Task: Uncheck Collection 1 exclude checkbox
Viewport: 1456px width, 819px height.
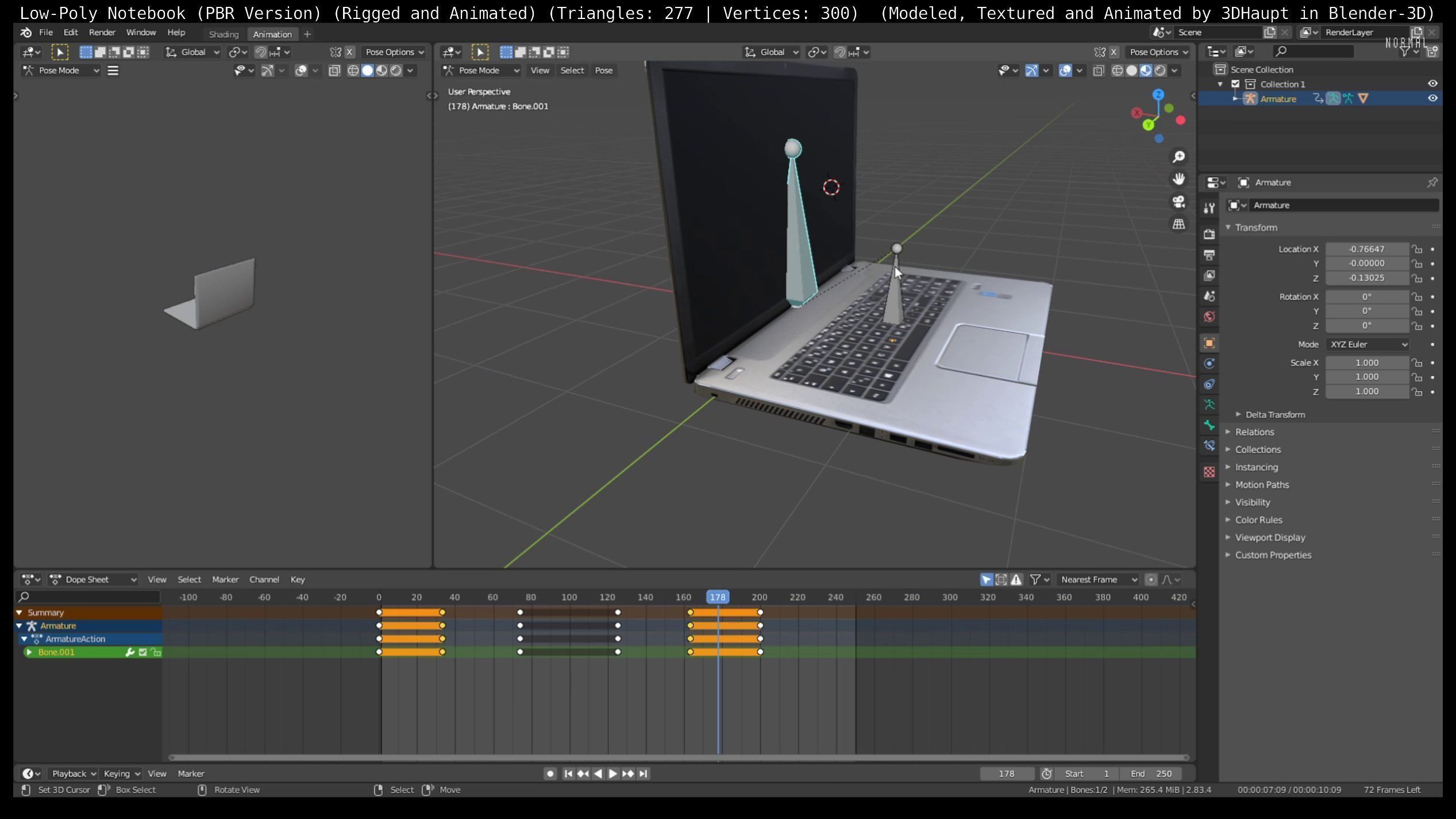Action: pyautogui.click(x=1235, y=84)
